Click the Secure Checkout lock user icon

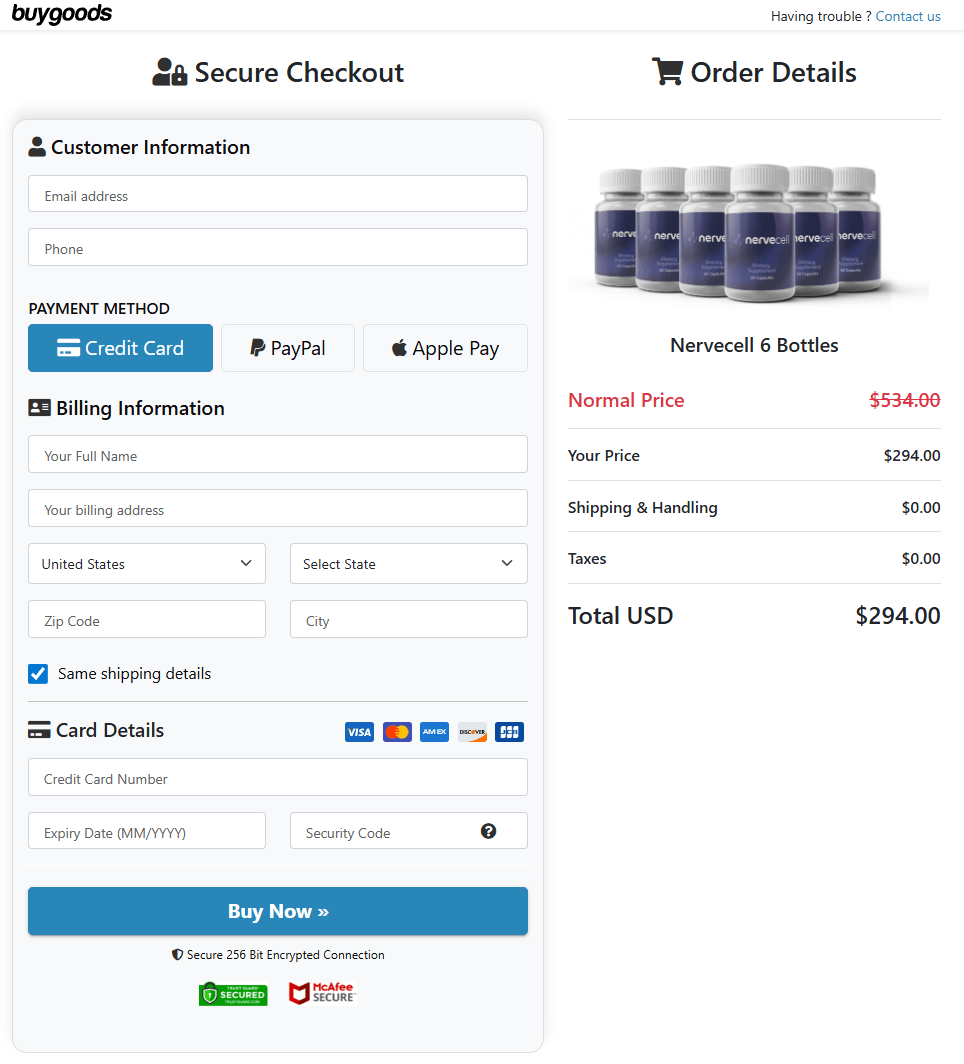click(x=169, y=72)
